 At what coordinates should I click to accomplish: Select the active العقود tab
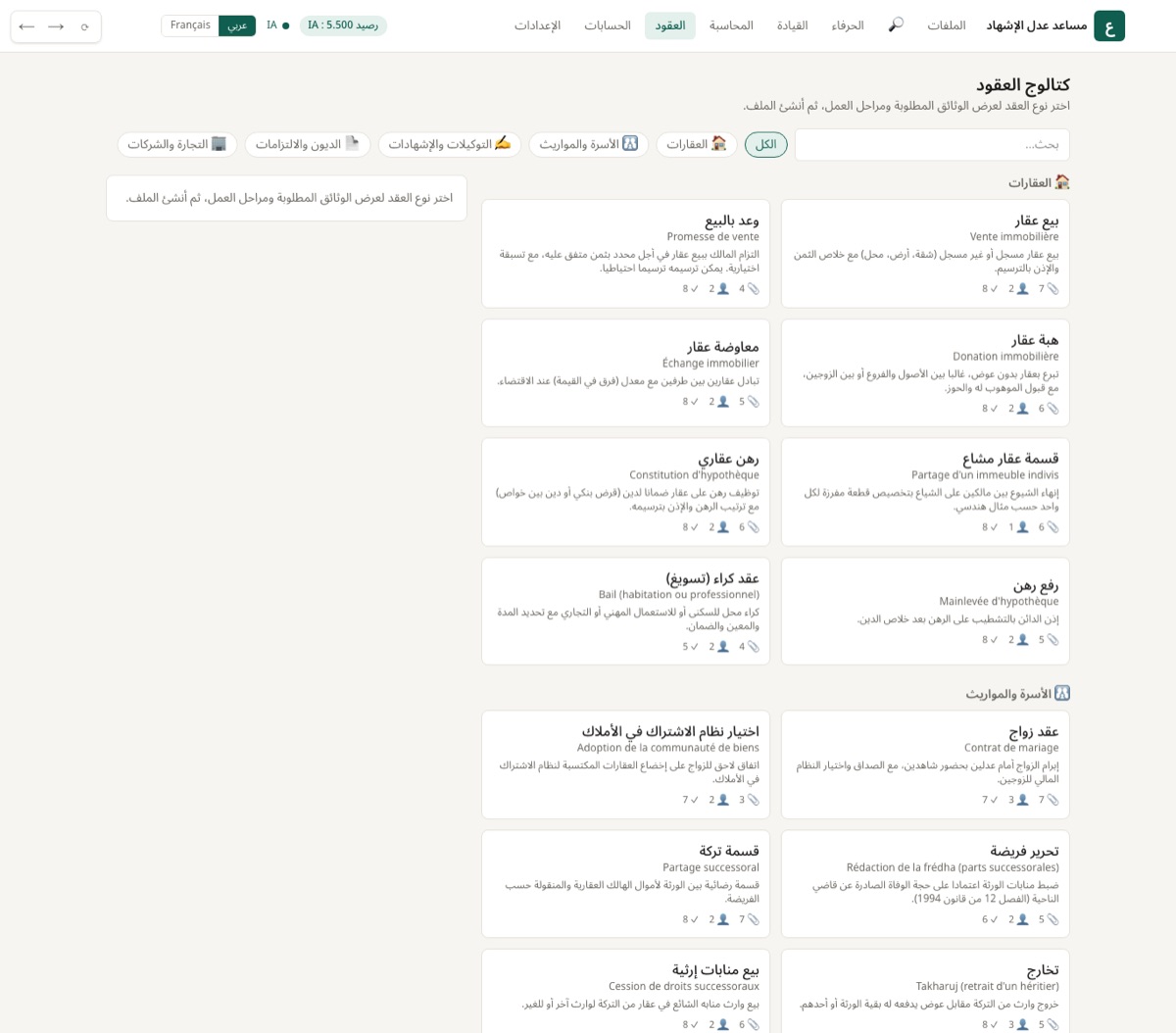coord(670,25)
